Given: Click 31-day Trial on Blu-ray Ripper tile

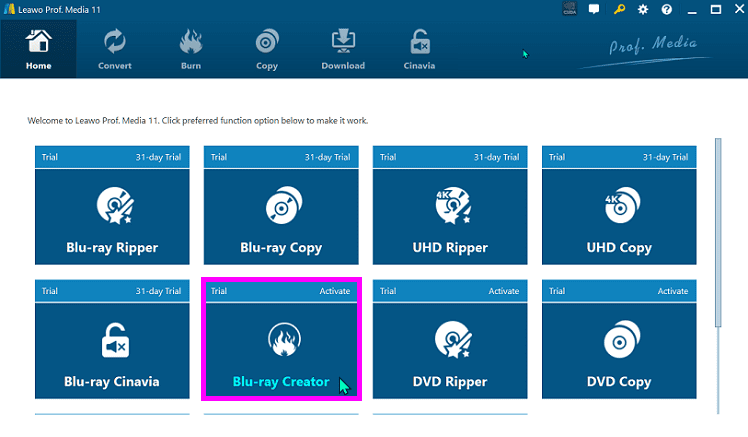Looking at the screenshot, I should point(158,157).
